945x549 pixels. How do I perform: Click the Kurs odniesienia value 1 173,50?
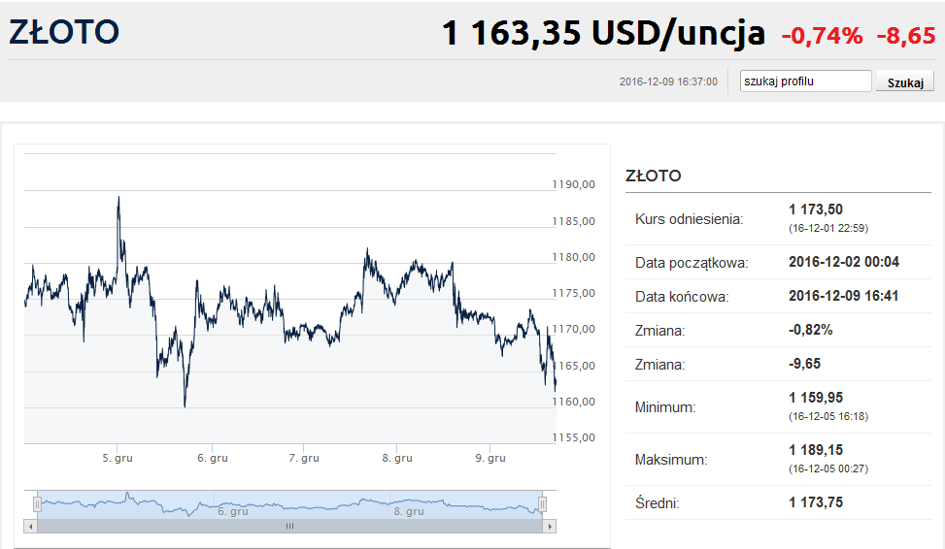[x=816, y=210]
